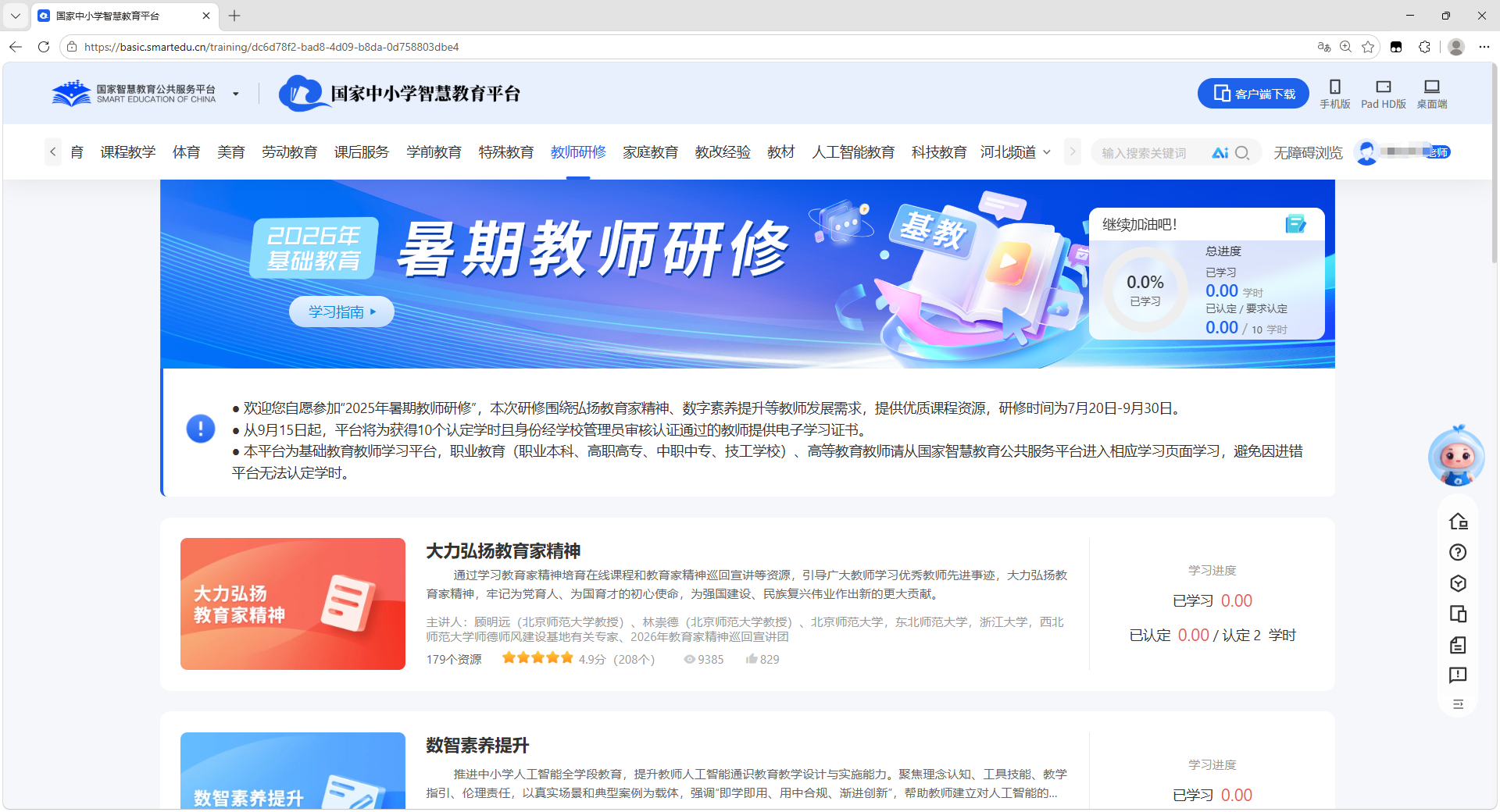Click the five-star rating of 4.9分
This screenshot has height=812, width=1500.
pyautogui.click(x=537, y=658)
